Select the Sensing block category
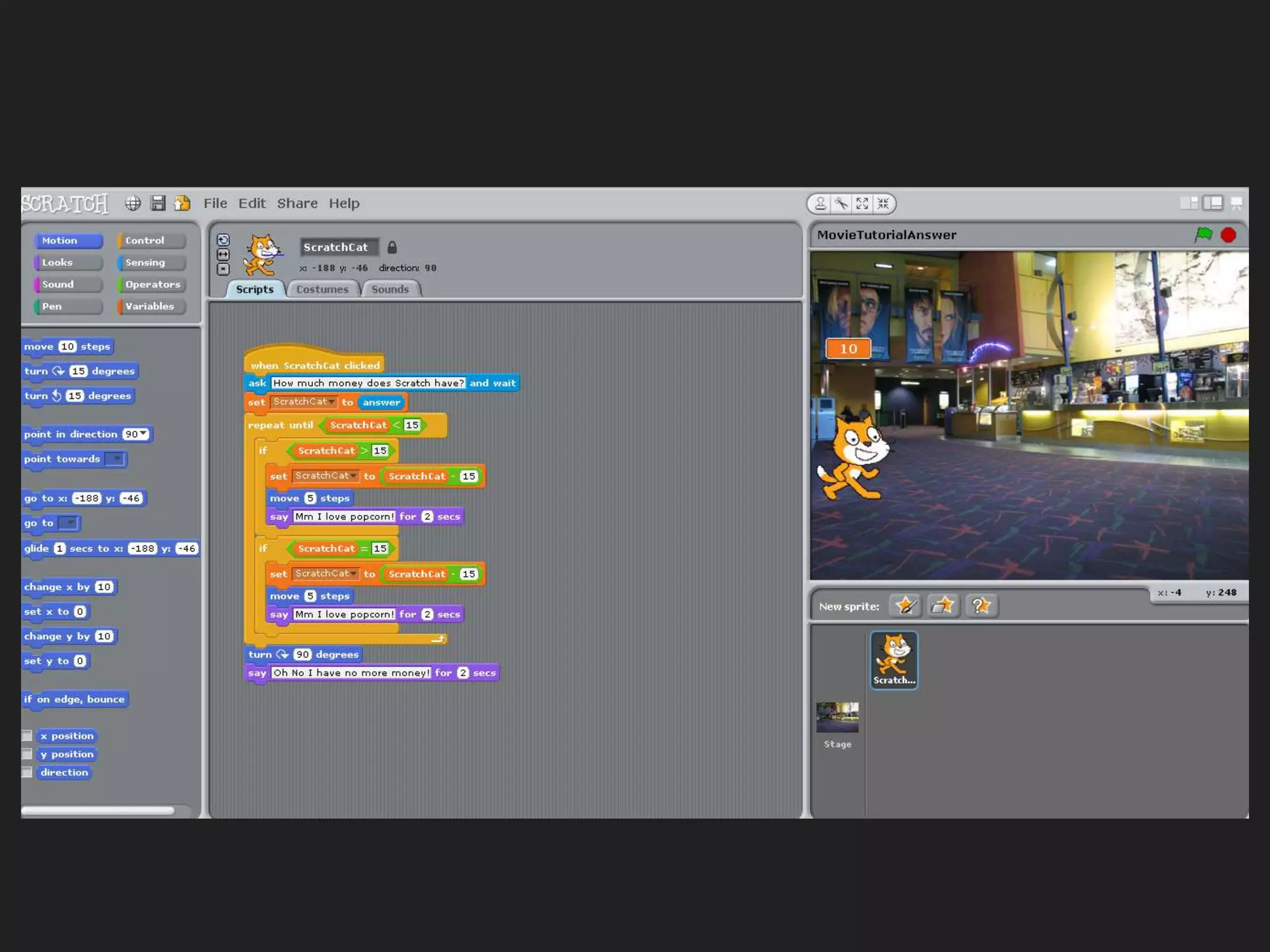 [x=152, y=263]
